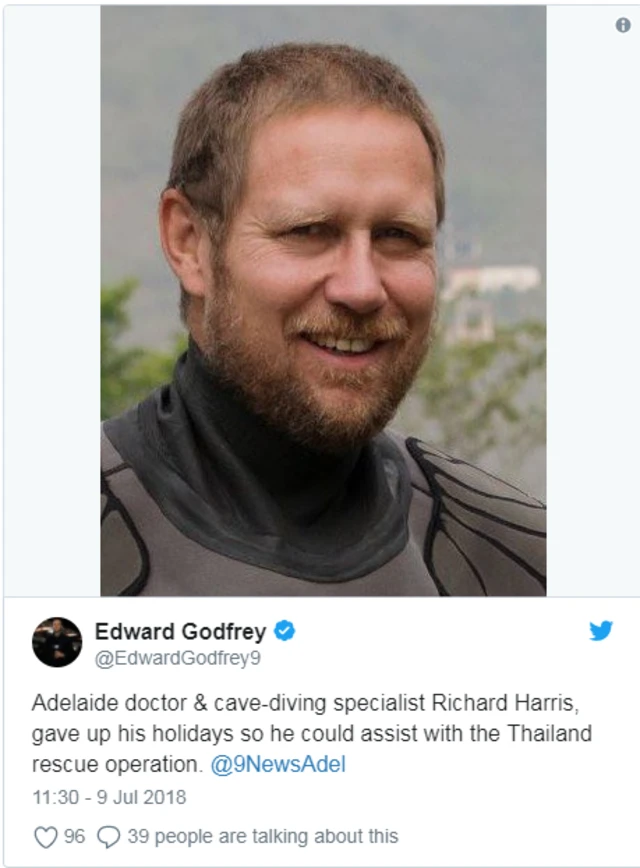Click the blank margin left of the photo

(x=52, y=301)
